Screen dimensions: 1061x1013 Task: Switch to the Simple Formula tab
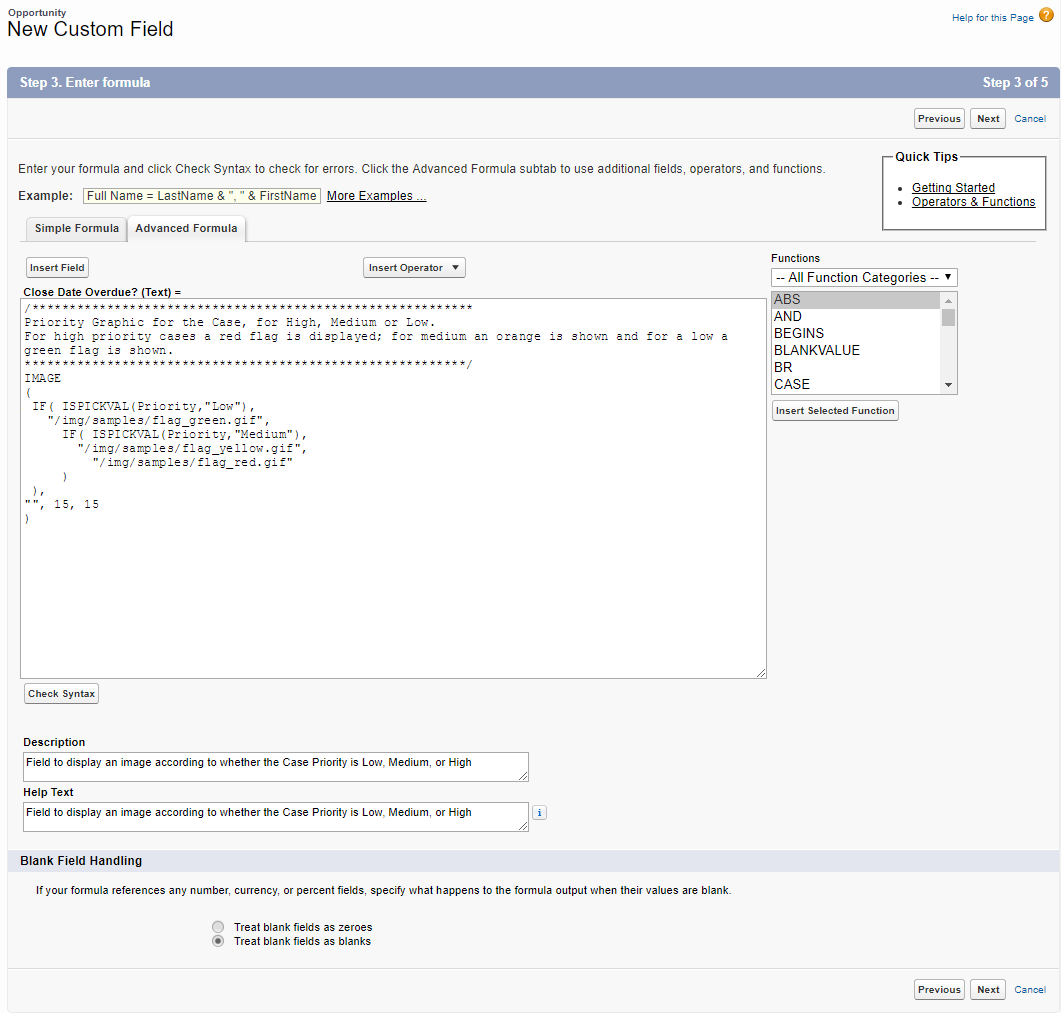click(77, 229)
